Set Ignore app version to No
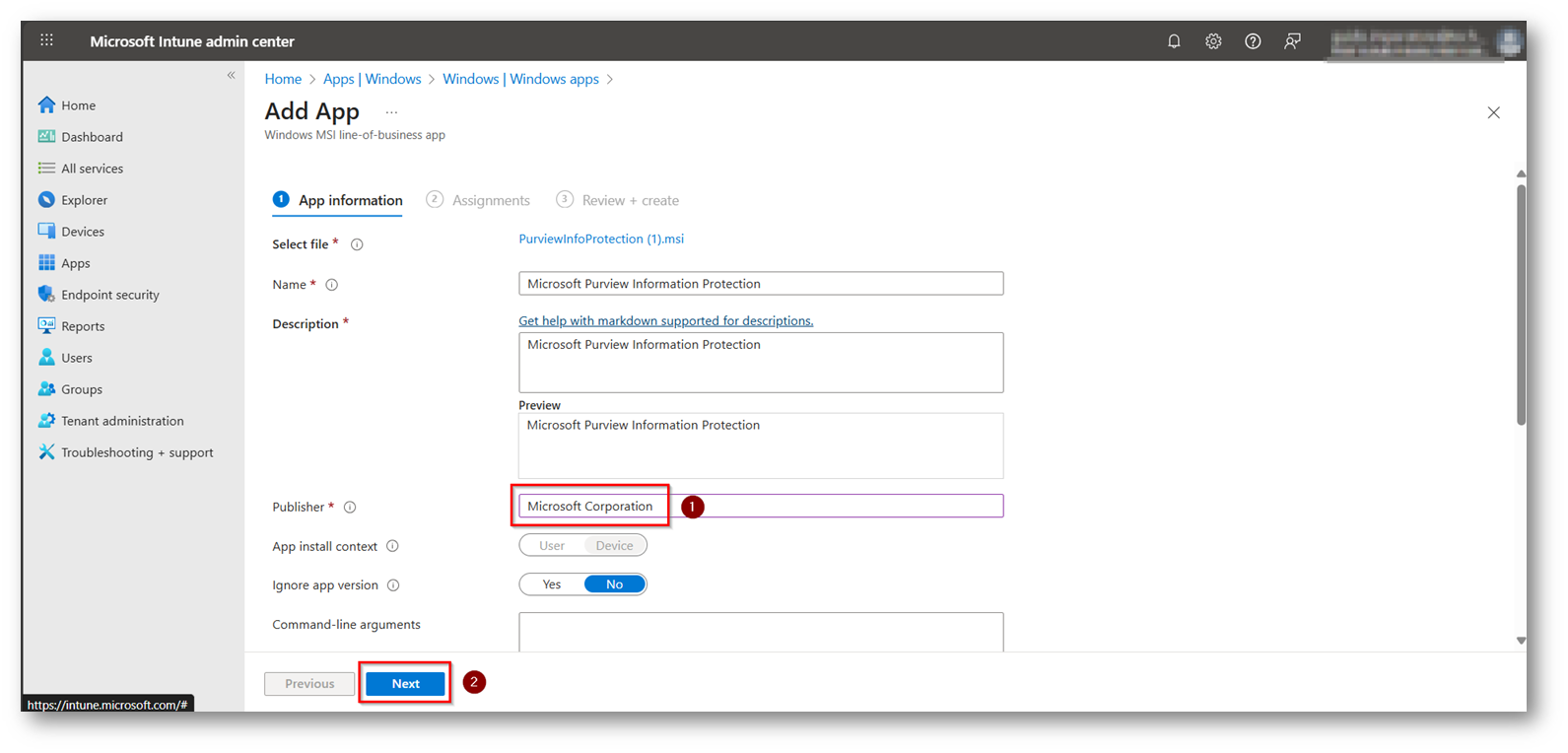The height and width of the screenshot is (753, 1568). click(614, 584)
